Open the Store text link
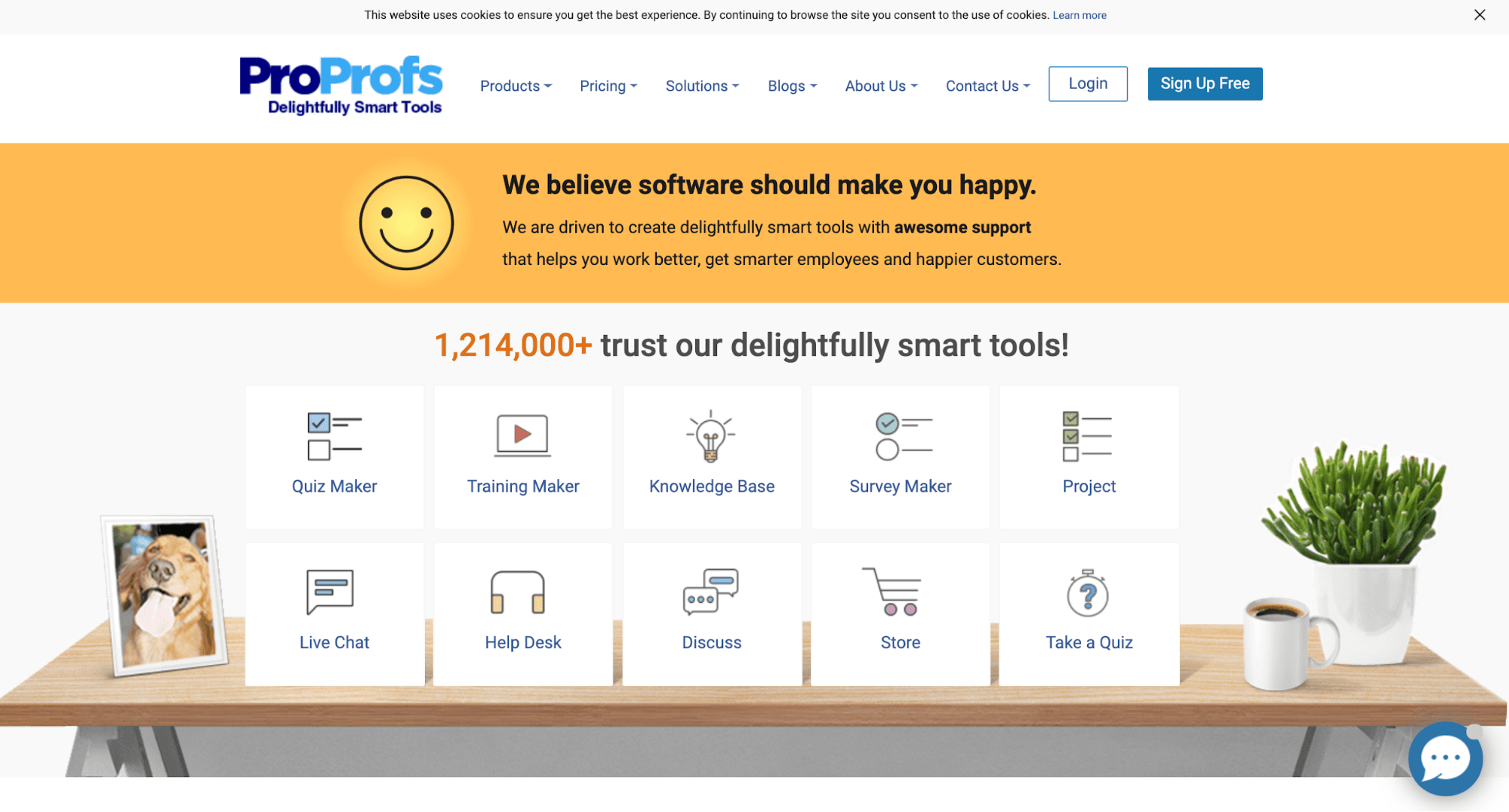Image resolution: width=1509 pixels, height=812 pixels. tap(901, 642)
